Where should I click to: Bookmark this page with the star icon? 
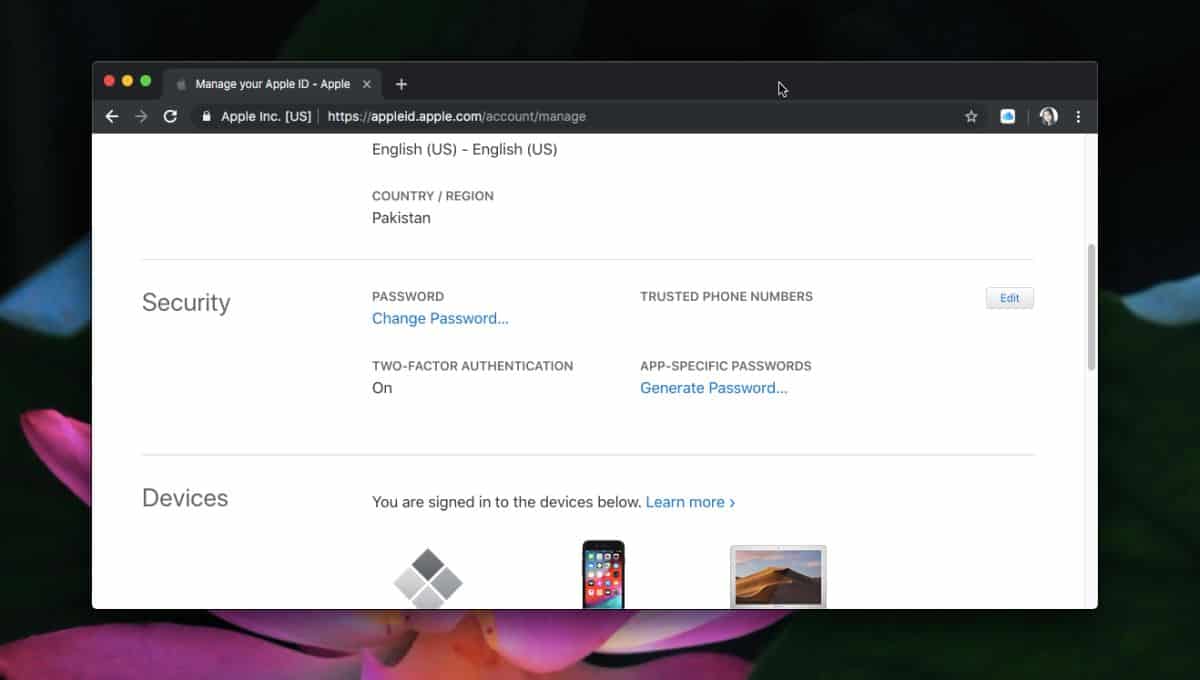971,116
